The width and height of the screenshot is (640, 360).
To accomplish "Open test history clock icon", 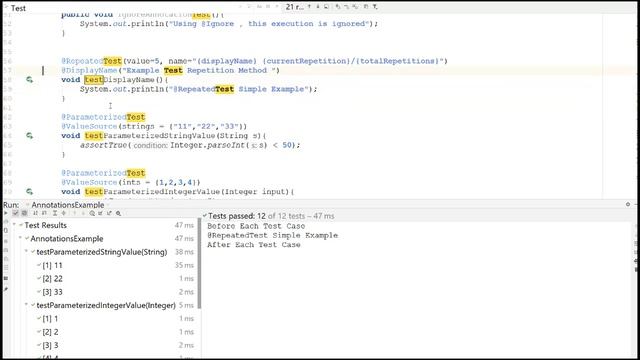I will [x=92, y=213].
